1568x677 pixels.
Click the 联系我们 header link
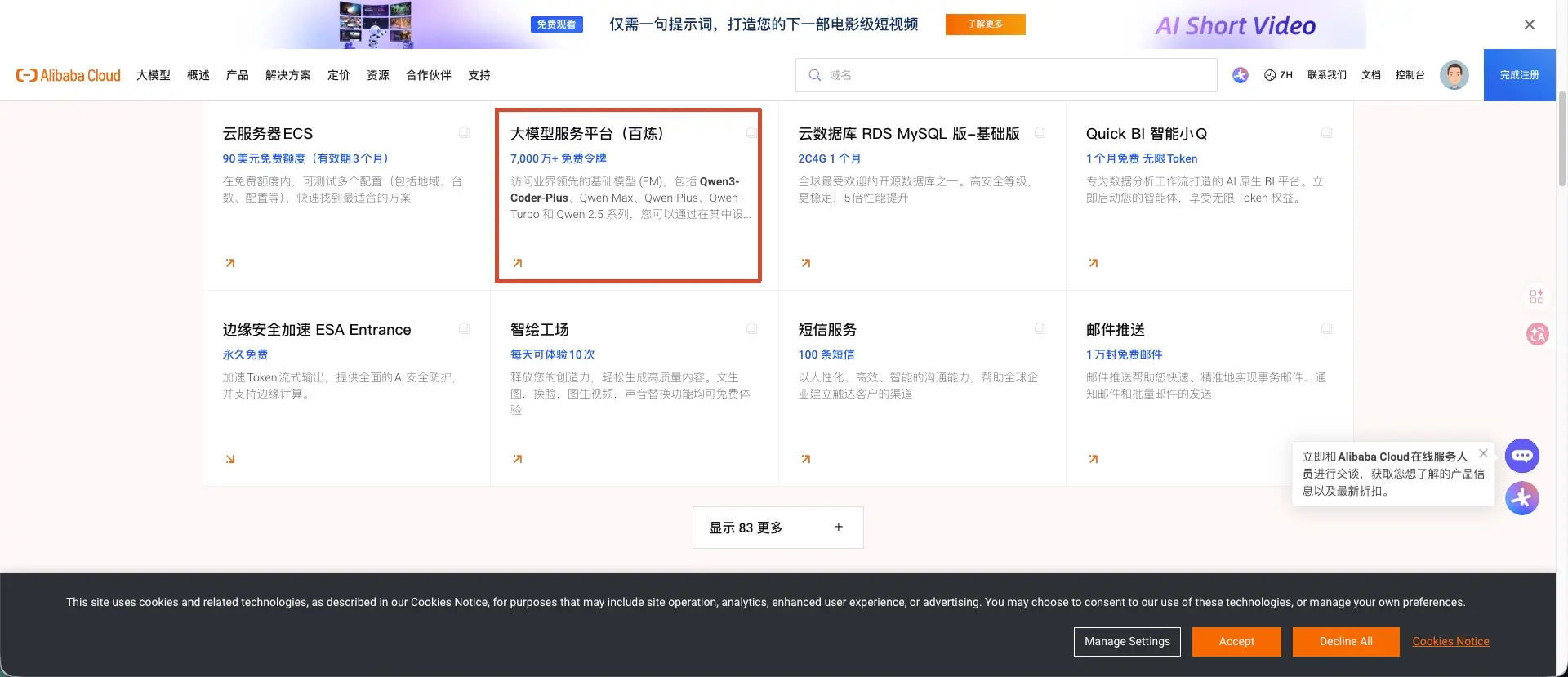point(1327,75)
